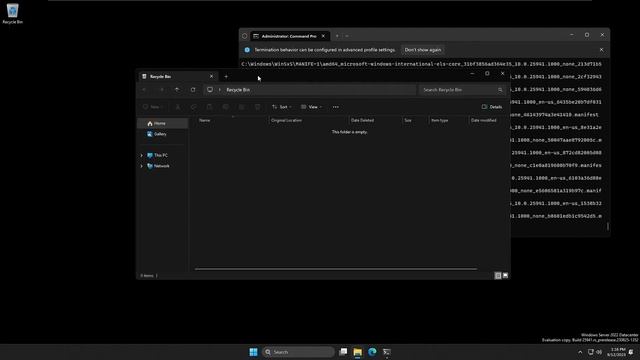640x360 pixels.
Task: Open the Windows Start menu
Action: click(x=253, y=352)
